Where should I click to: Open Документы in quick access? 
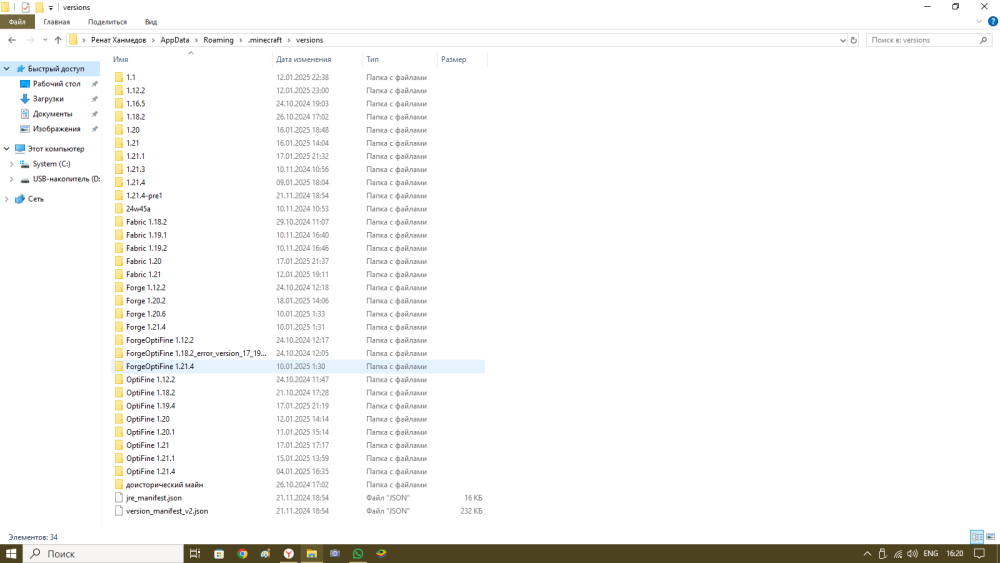(x=52, y=114)
